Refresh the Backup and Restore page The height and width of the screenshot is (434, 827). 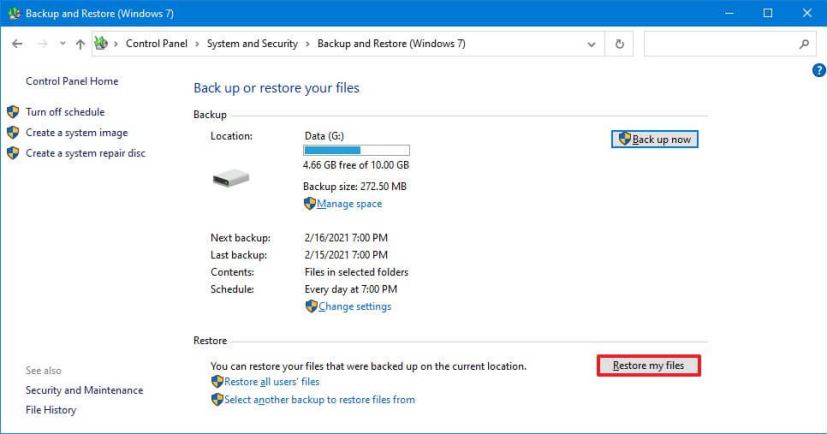tap(620, 44)
